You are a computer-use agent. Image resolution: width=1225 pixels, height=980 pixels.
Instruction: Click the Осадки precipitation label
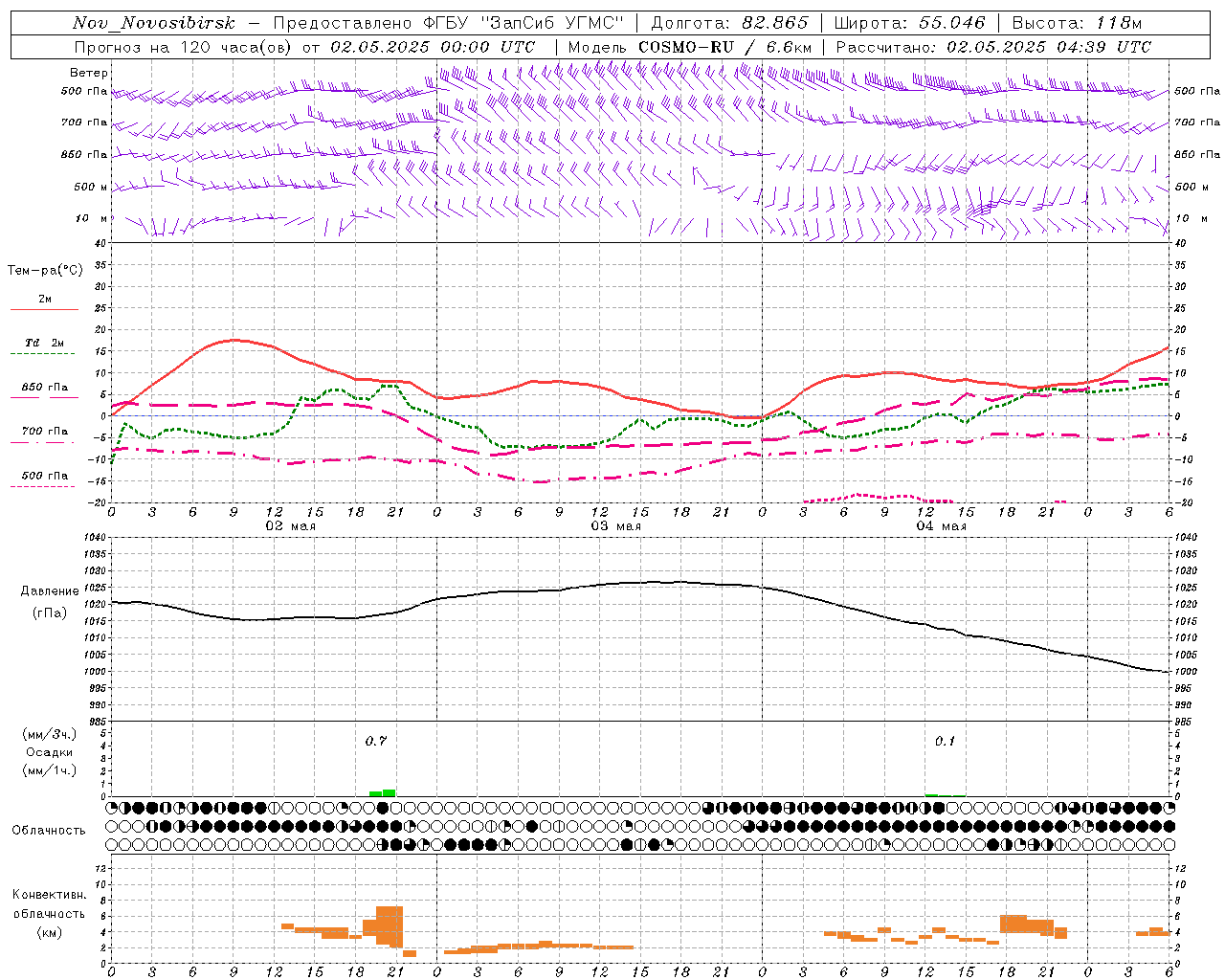pyautogui.click(x=50, y=752)
